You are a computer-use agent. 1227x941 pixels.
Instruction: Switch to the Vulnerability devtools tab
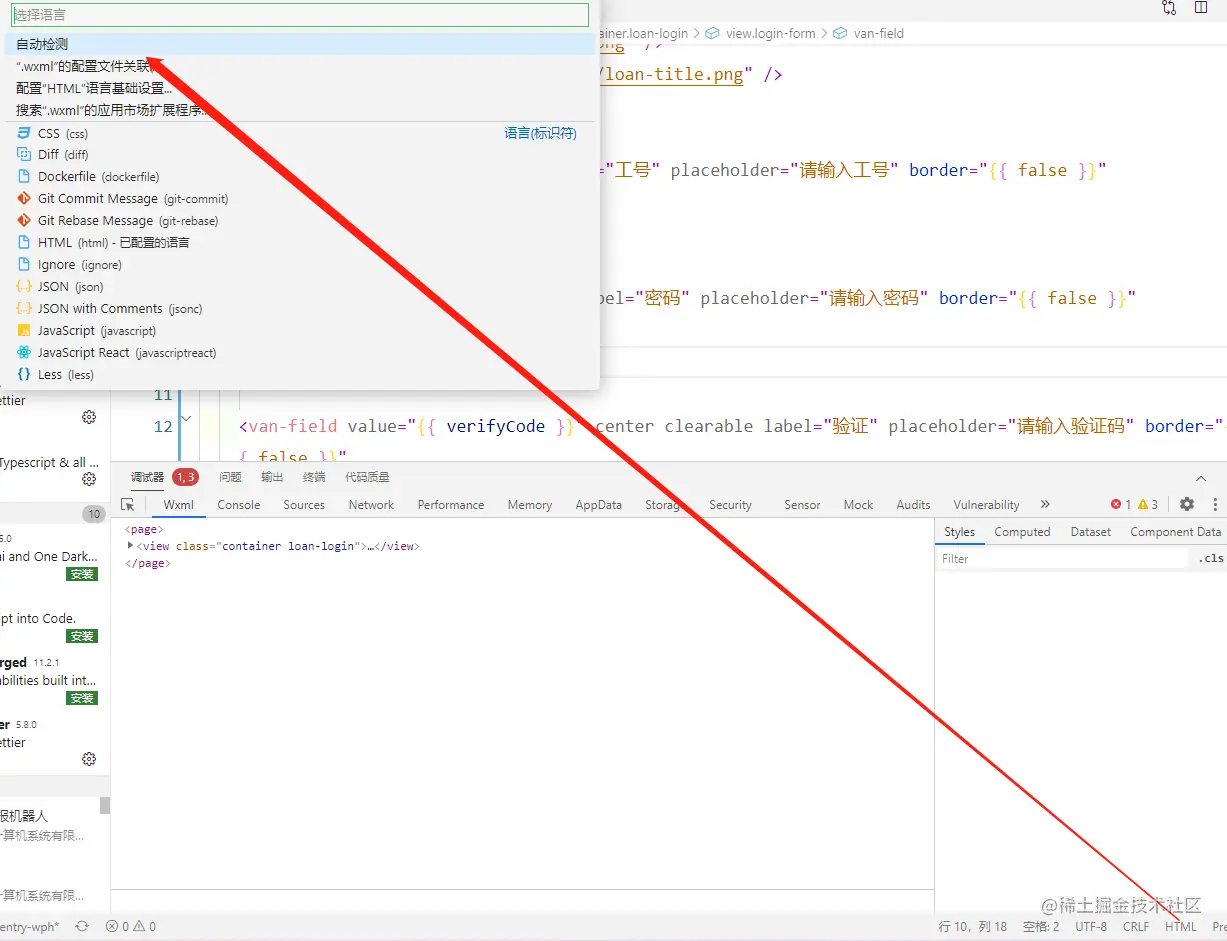pyautogui.click(x=986, y=505)
